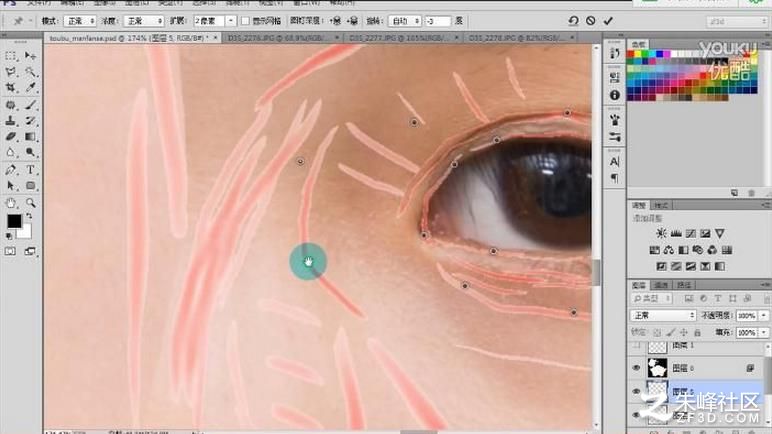Hide the bottom visible layer
Screen dimensions: 772x434
coord(637,415)
